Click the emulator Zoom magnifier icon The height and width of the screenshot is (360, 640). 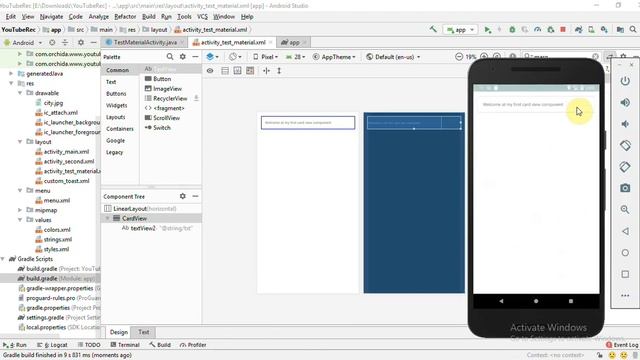coord(625,209)
